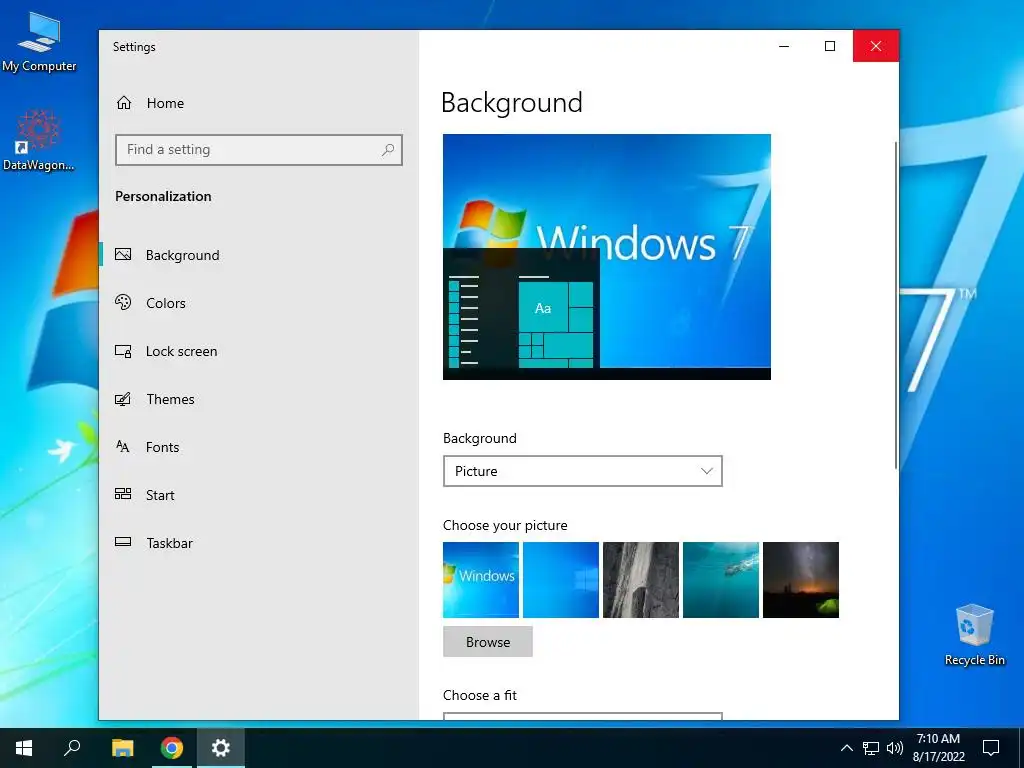Screen dimensions: 1024x768
Task: Click the large background preview image
Action: pos(607,257)
